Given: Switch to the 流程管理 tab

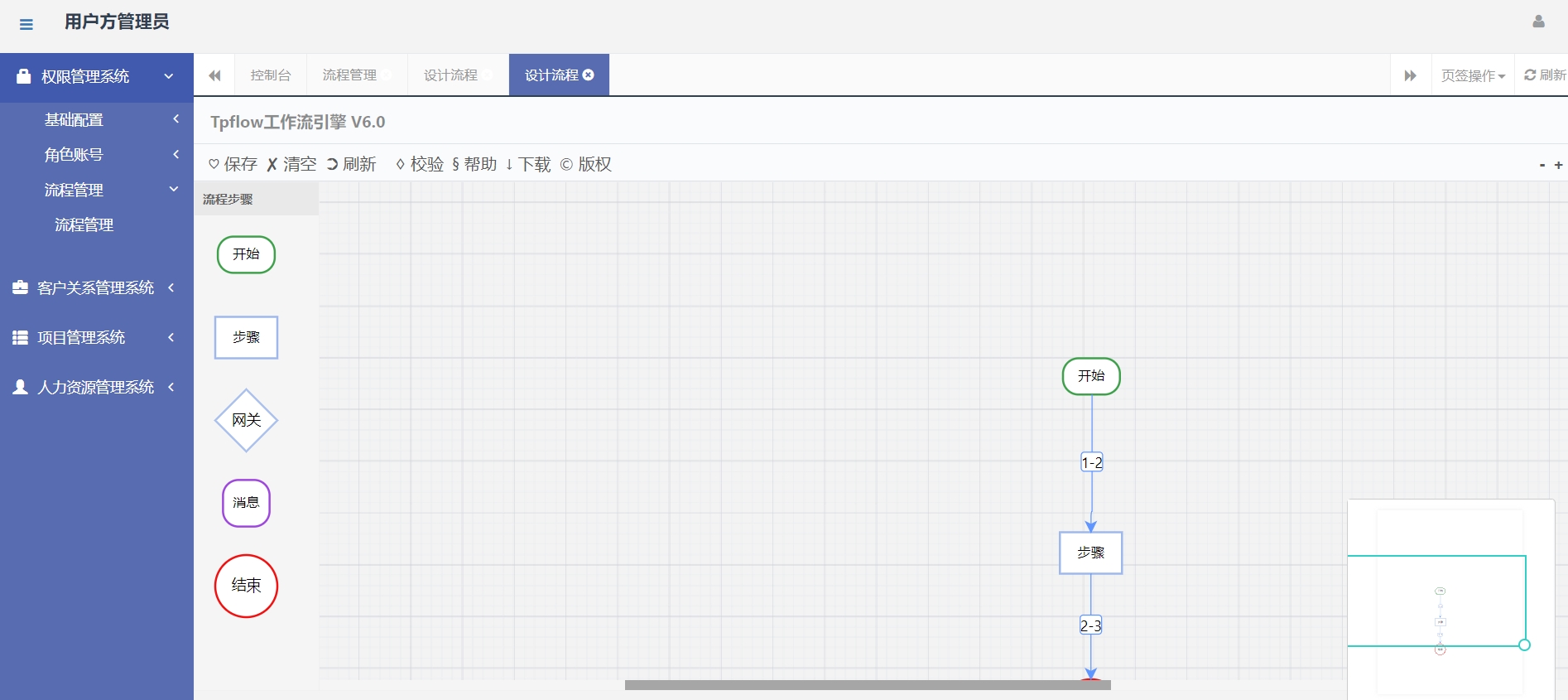Looking at the screenshot, I should coord(357,75).
